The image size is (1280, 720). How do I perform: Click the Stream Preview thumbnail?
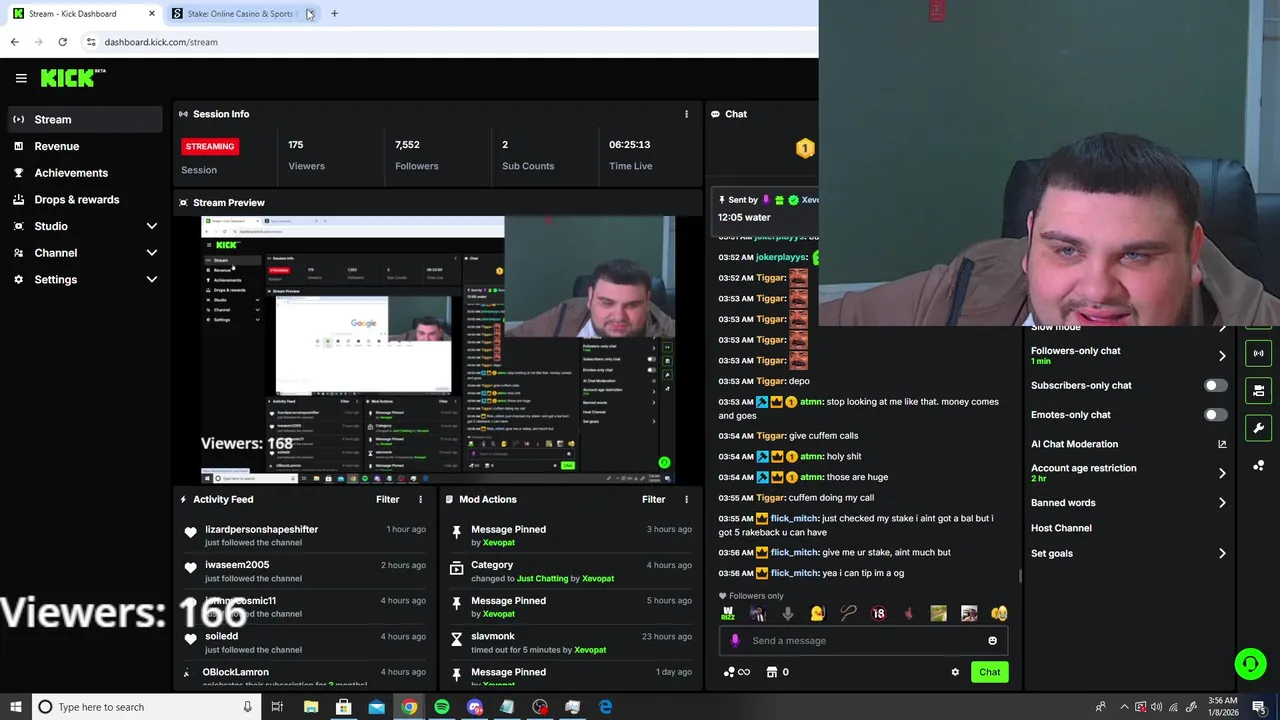pyautogui.click(x=438, y=350)
